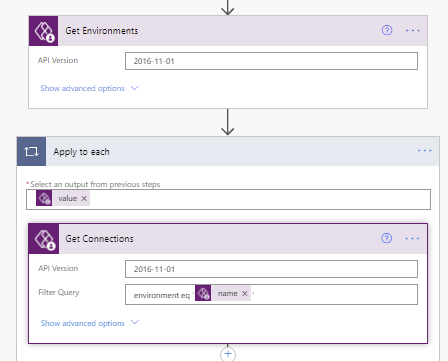
Task: Click the Get Connections API Version field
Action: pos(271,269)
